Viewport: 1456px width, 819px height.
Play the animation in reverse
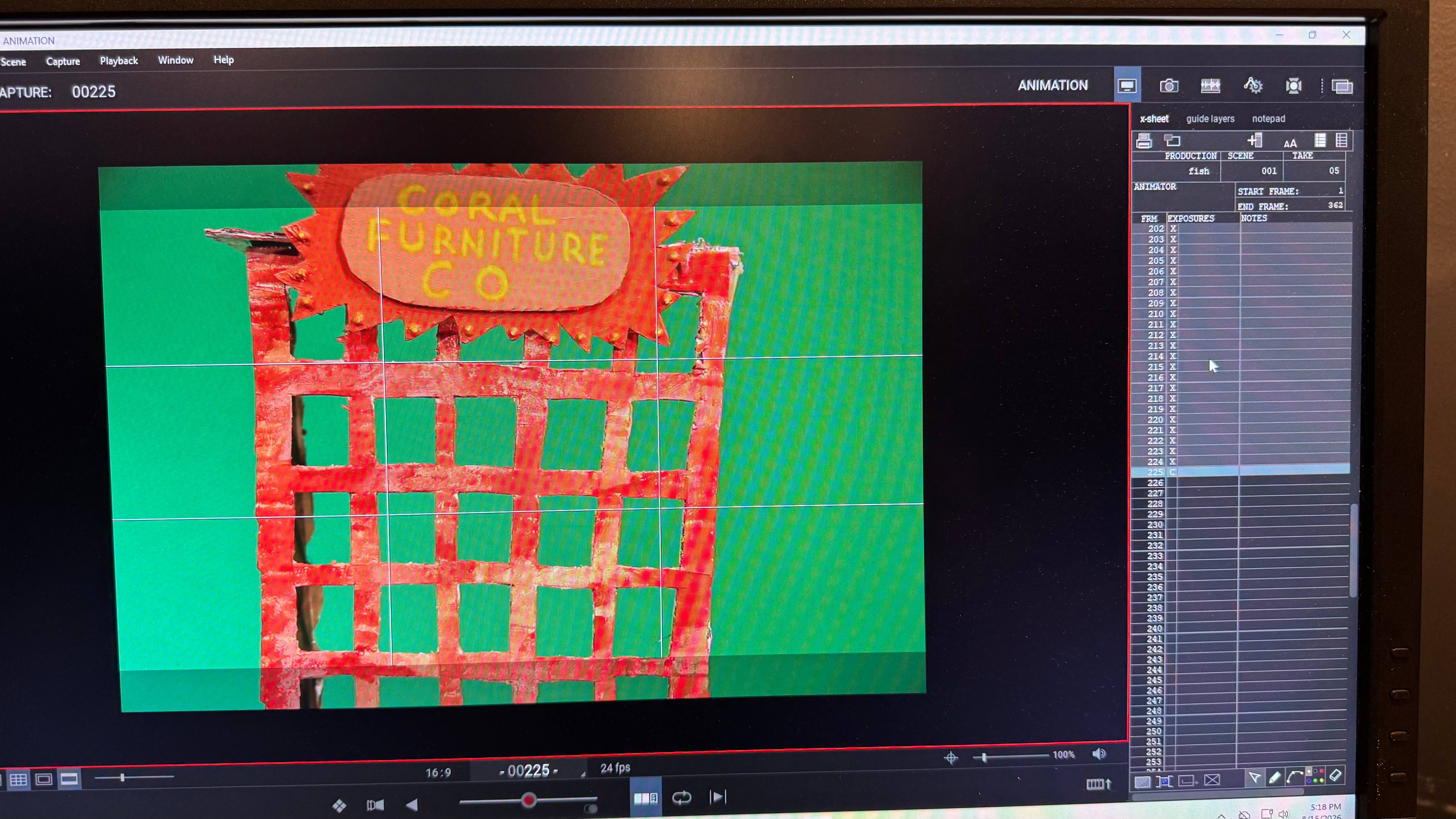(412, 805)
